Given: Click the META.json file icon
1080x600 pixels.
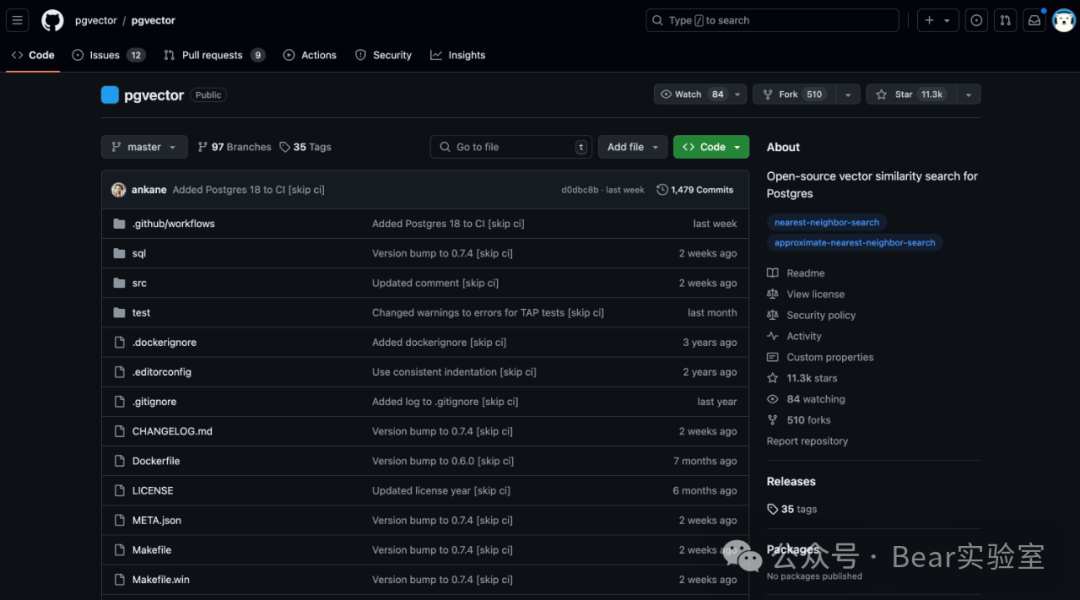Looking at the screenshot, I should tap(119, 519).
